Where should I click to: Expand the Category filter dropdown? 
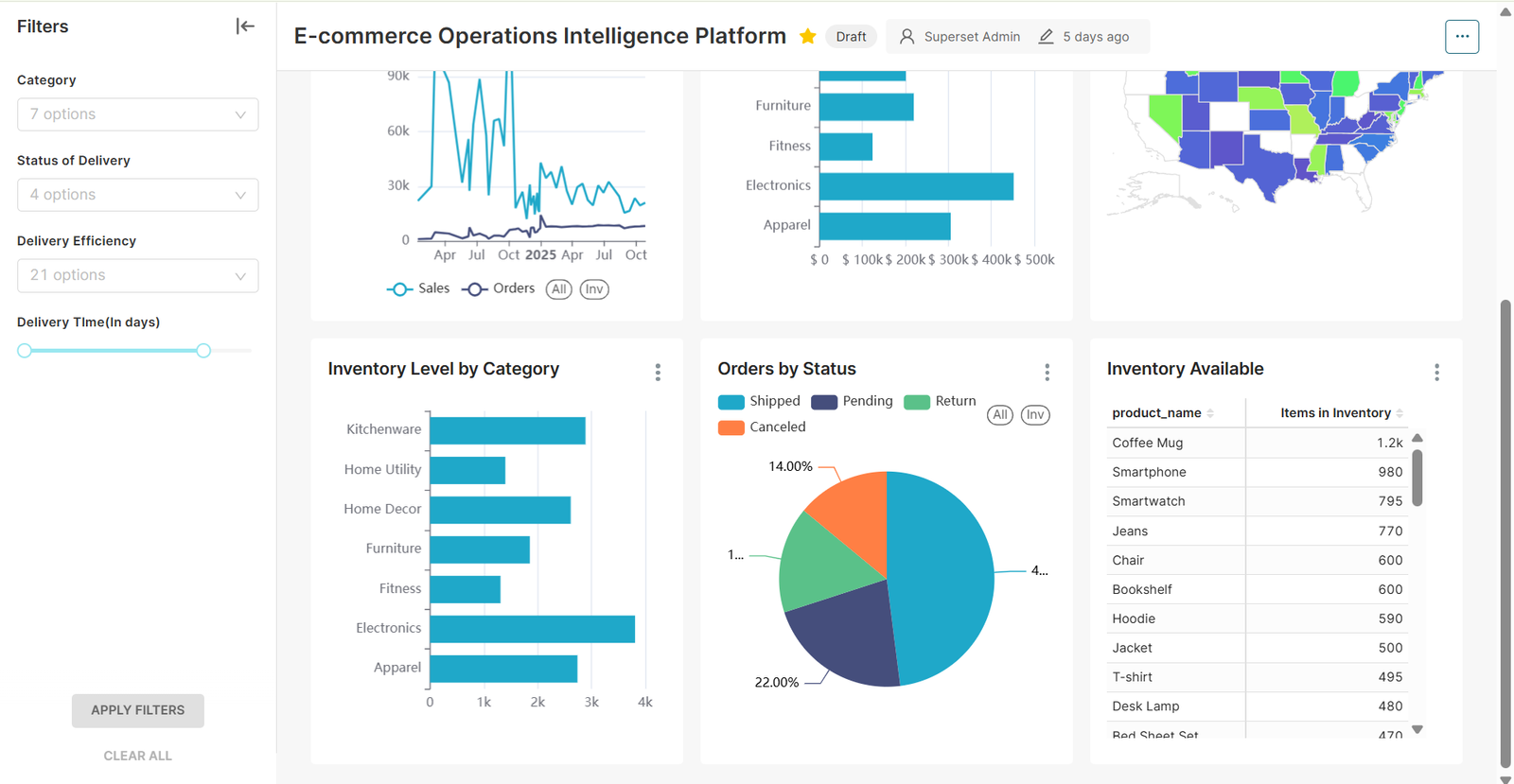(x=137, y=114)
